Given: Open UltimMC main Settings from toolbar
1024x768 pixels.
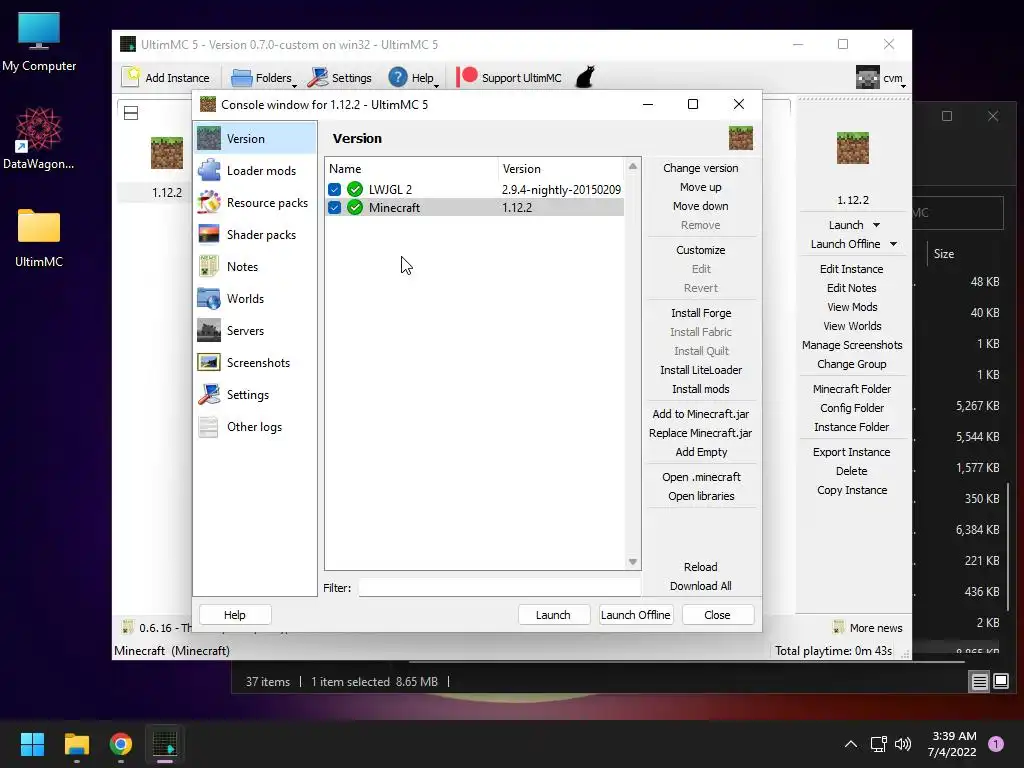Looking at the screenshot, I should pos(340,78).
